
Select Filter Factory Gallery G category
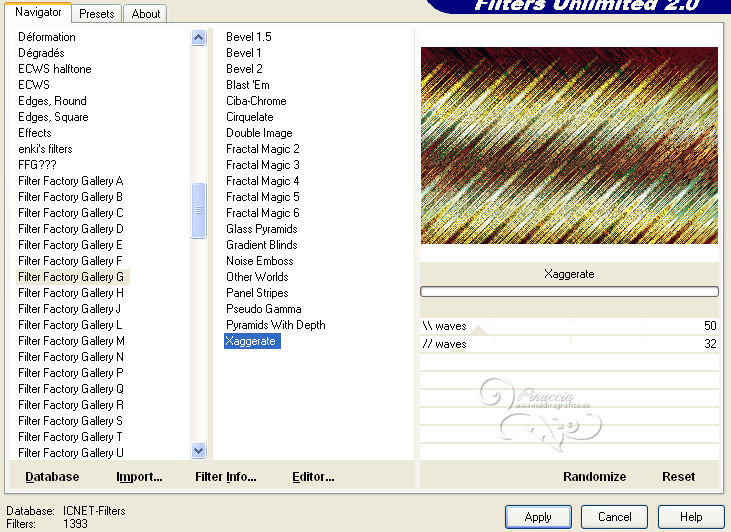tap(71, 277)
